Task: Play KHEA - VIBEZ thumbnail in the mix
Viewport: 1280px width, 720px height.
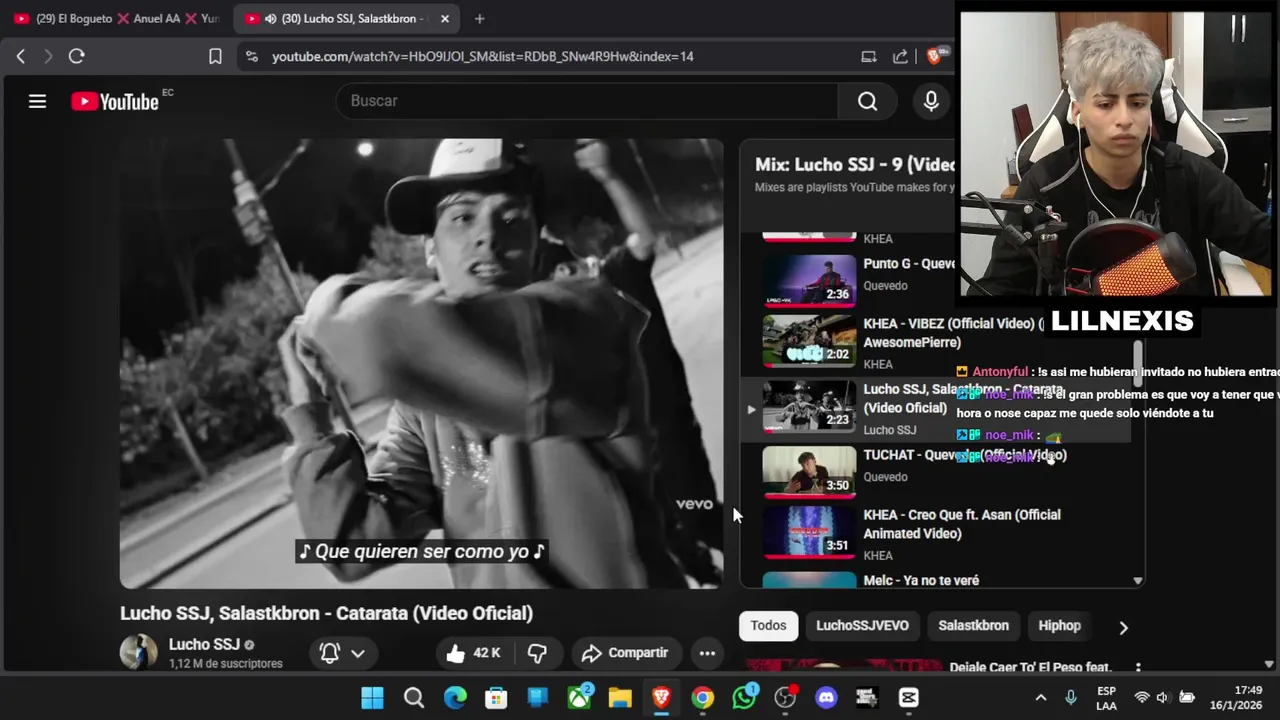Action: (809, 341)
